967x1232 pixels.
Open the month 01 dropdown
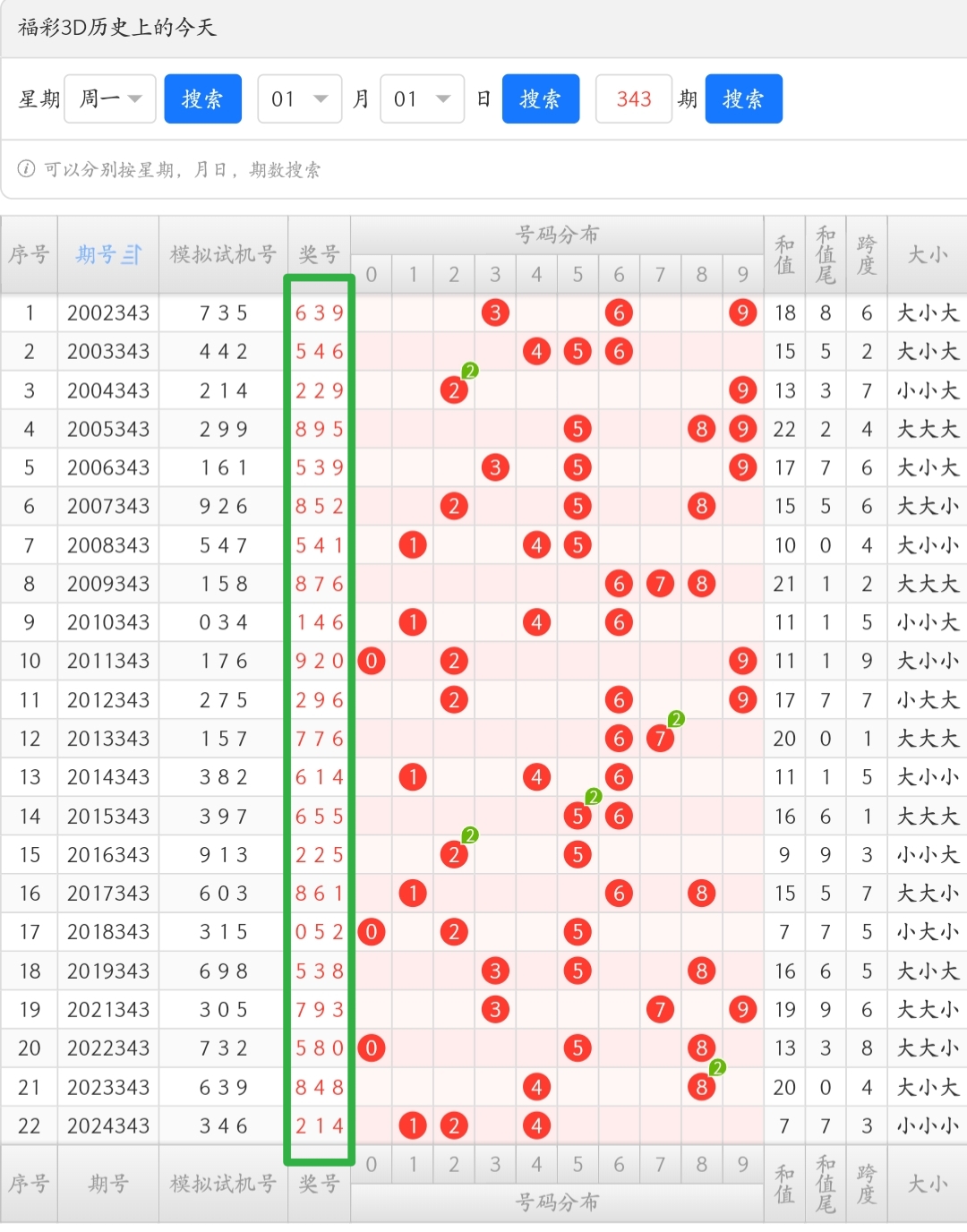300,98
